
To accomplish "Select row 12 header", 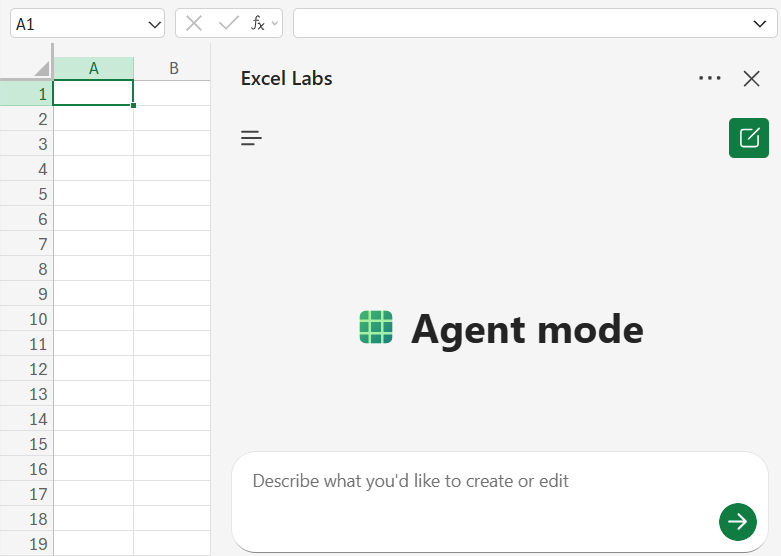I will pos(26,368).
